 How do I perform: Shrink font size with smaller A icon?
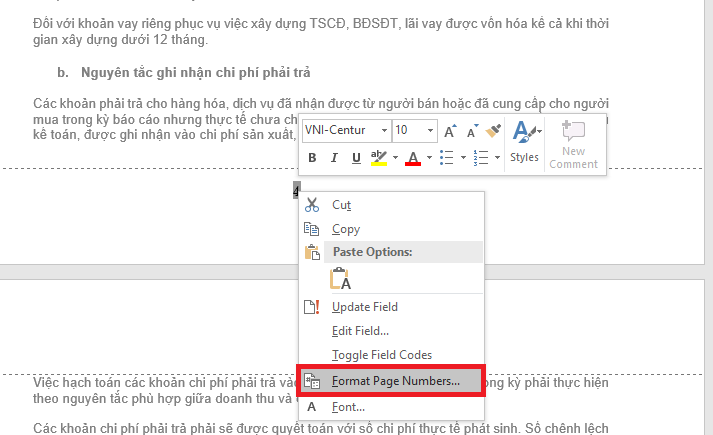(x=472, y=131)
